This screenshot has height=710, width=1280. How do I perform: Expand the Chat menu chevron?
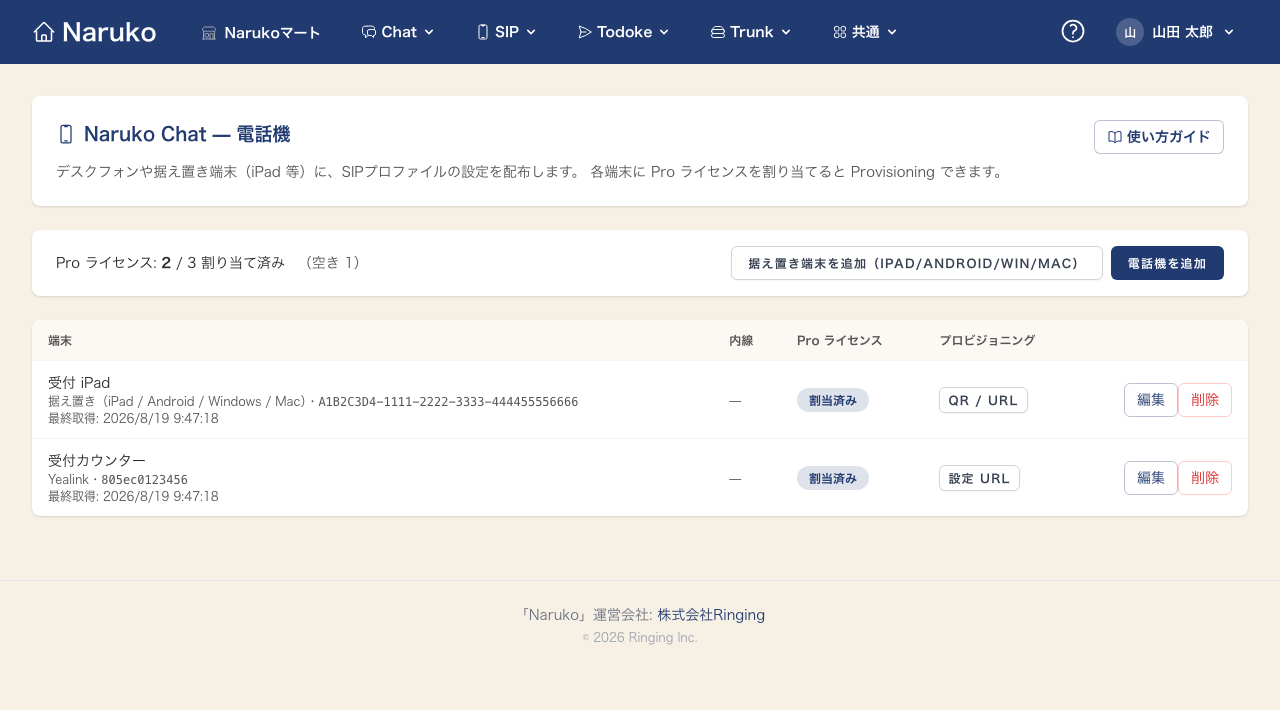click(429, 32)
